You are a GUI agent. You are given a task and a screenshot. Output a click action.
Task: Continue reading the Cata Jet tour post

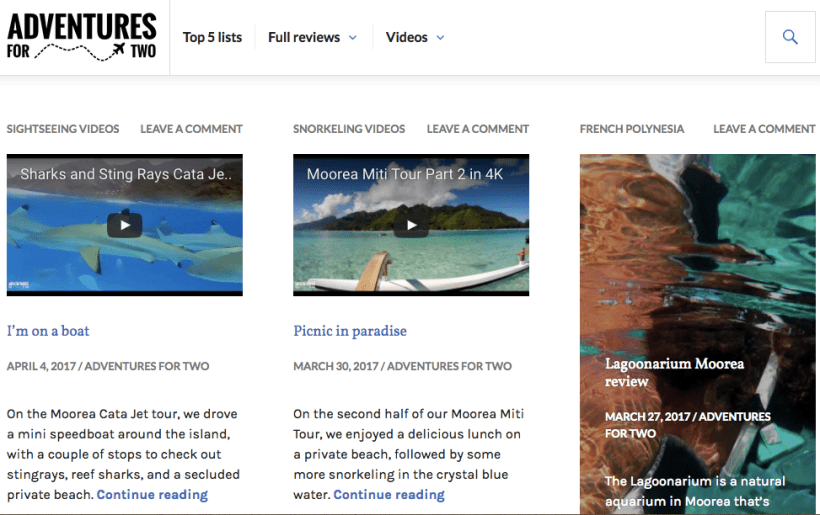152,495
